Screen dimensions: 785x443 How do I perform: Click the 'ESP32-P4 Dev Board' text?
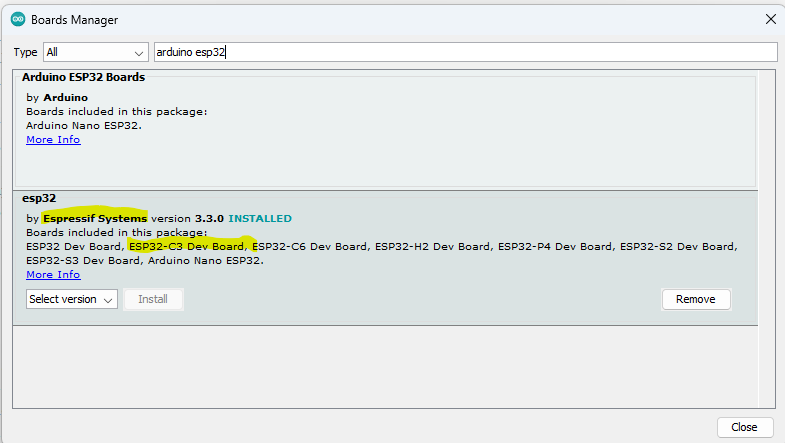[x=555, y=247]
